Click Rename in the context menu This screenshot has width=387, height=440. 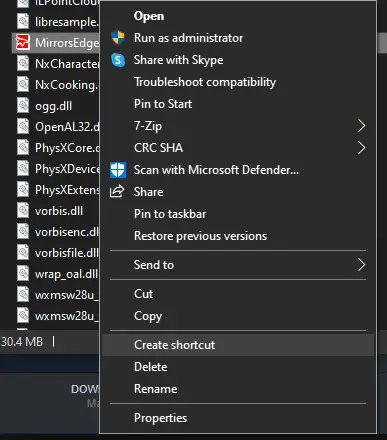click(x=238, y=389)
